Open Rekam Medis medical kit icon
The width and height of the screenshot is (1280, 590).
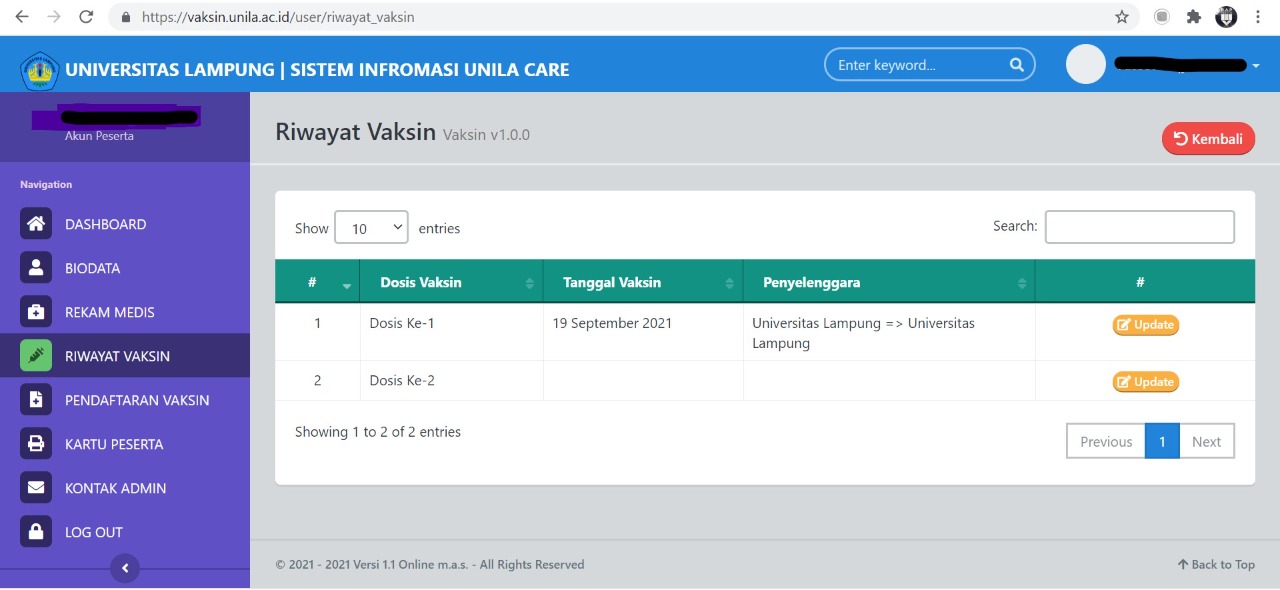36,312
